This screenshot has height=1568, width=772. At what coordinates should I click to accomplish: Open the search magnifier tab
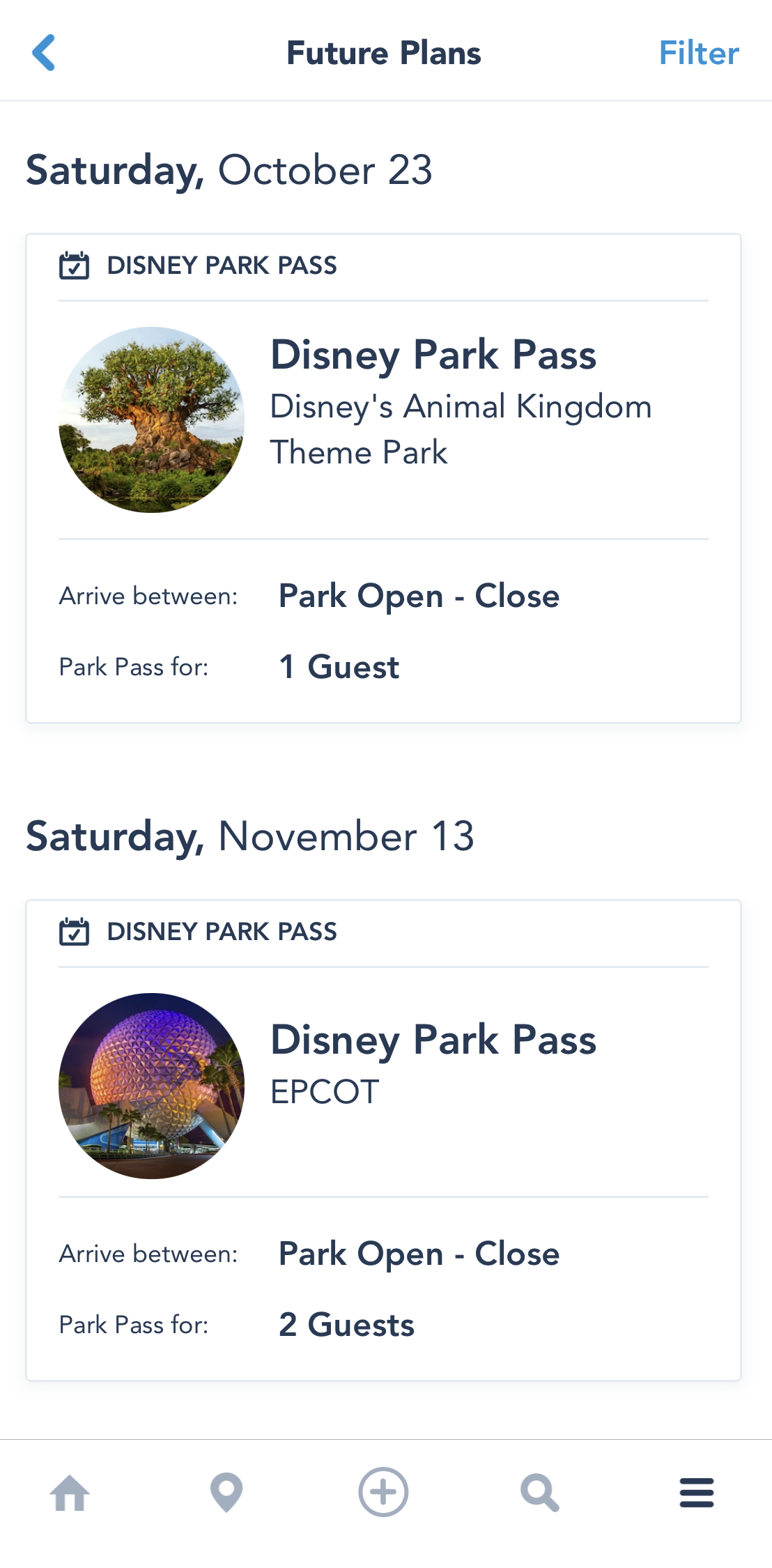click(540, 1493)
